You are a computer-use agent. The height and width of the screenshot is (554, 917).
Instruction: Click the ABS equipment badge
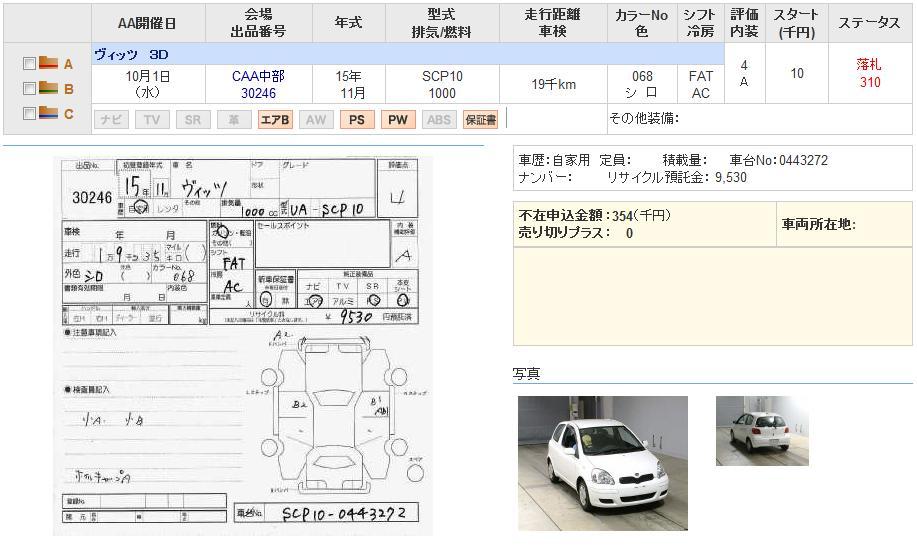(439, 119)
